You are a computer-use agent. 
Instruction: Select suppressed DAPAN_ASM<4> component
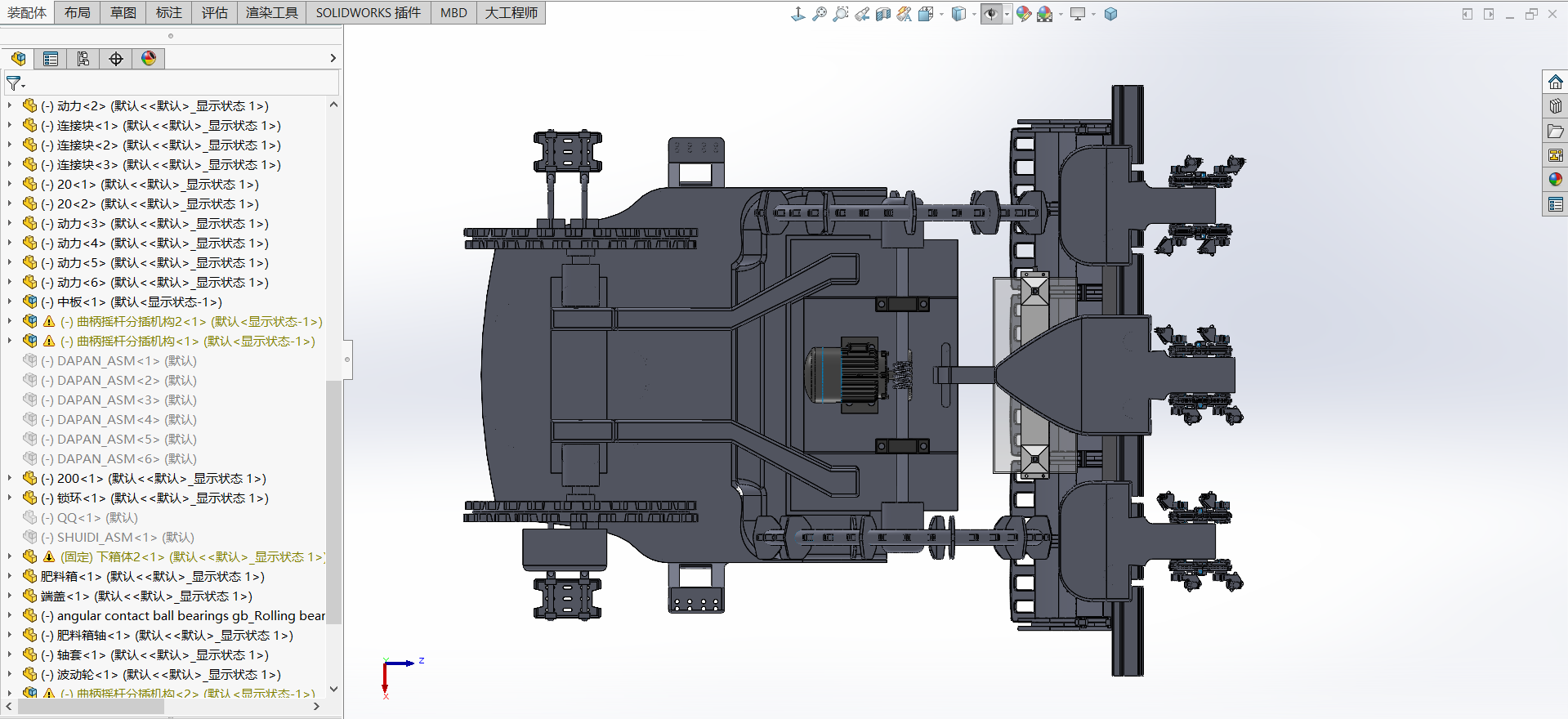tap(118, 419)
